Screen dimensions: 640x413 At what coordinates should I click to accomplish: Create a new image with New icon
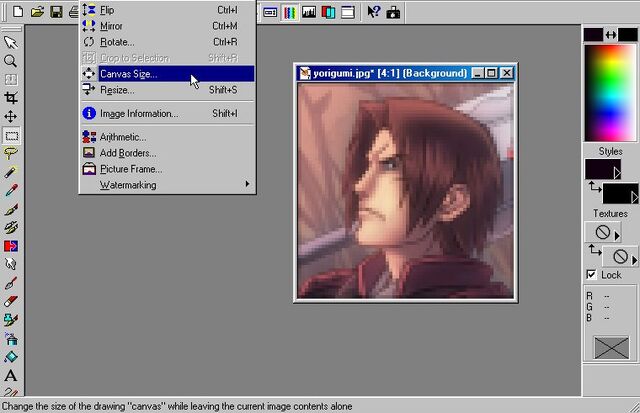coord(18,12)
